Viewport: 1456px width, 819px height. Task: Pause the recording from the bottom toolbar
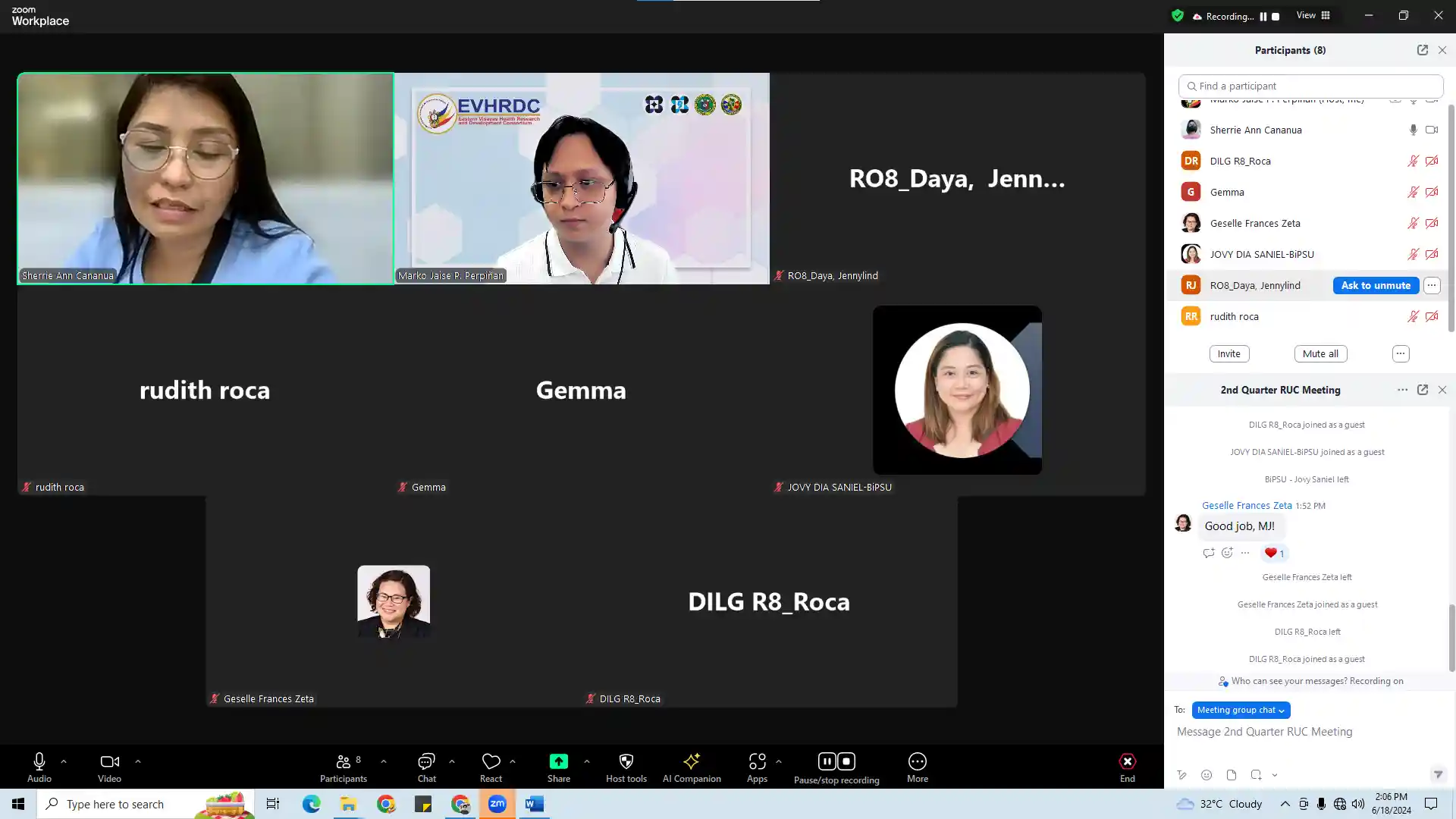coord(827,761)
